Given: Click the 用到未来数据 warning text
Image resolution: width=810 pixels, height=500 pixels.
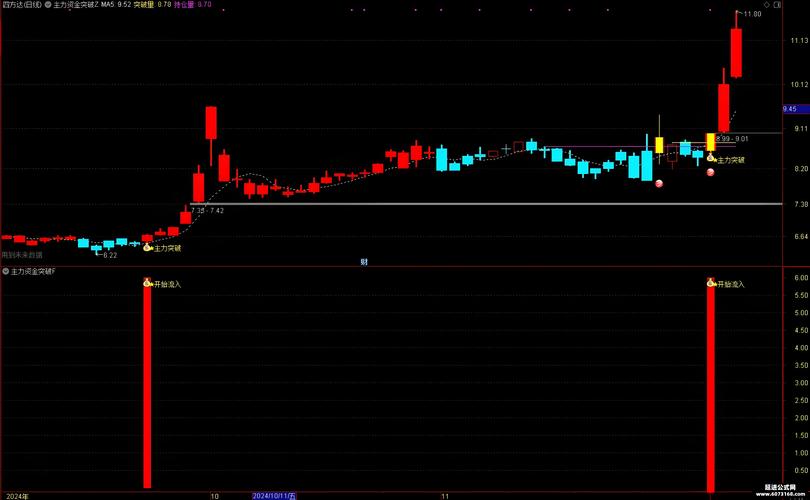Looking at the screenshot, I should pos(24,256).
